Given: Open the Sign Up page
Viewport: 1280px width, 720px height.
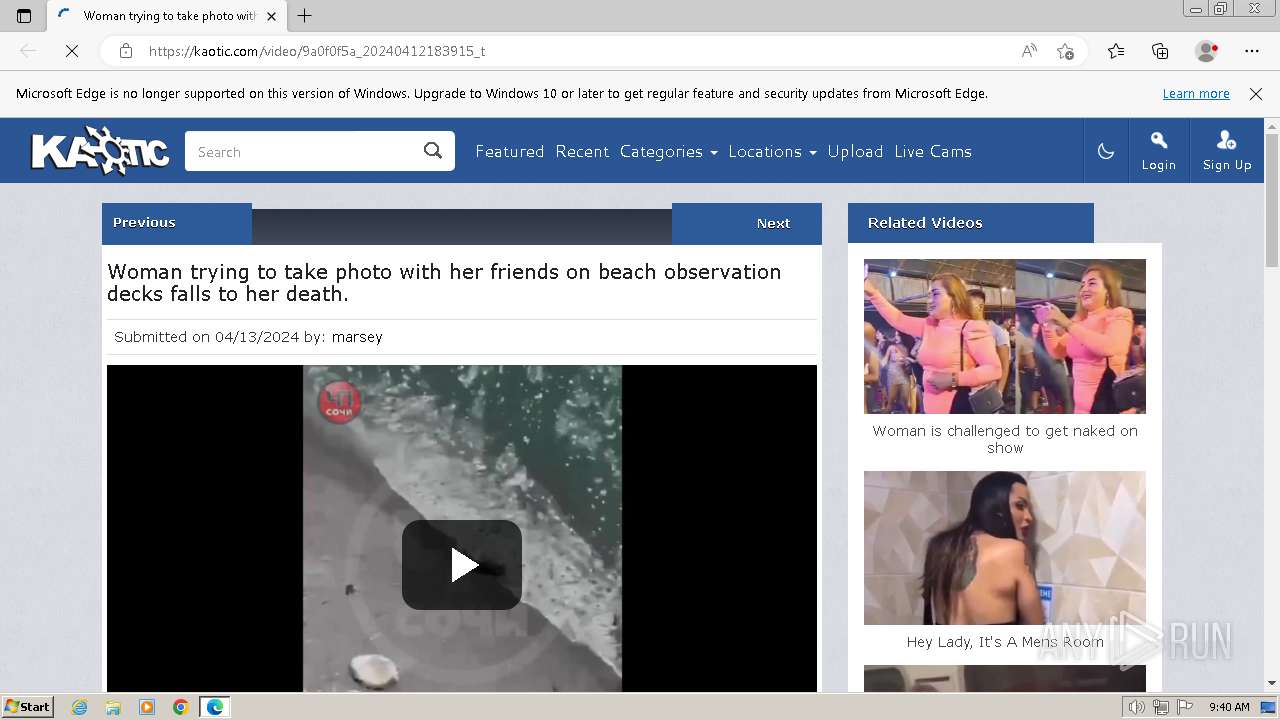Looking at the screenshot, I should 1227,151.
